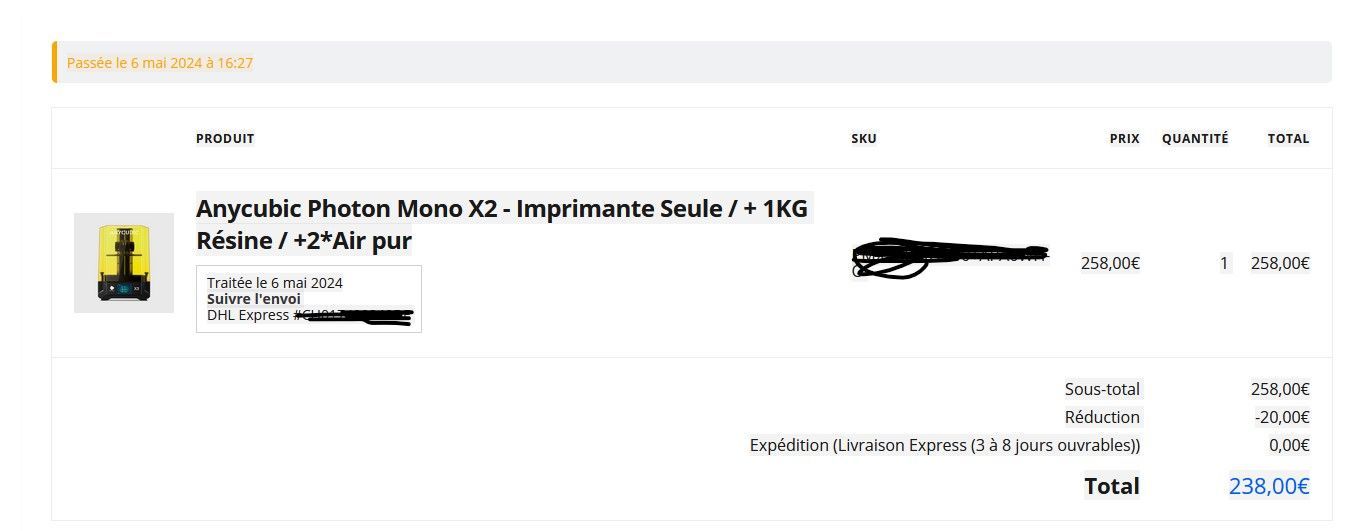Image resolution: width=1355 pixels, height=531 pixels.
Task: Click the blue 238,00€ order total
Action: [x=1268, y=486]
